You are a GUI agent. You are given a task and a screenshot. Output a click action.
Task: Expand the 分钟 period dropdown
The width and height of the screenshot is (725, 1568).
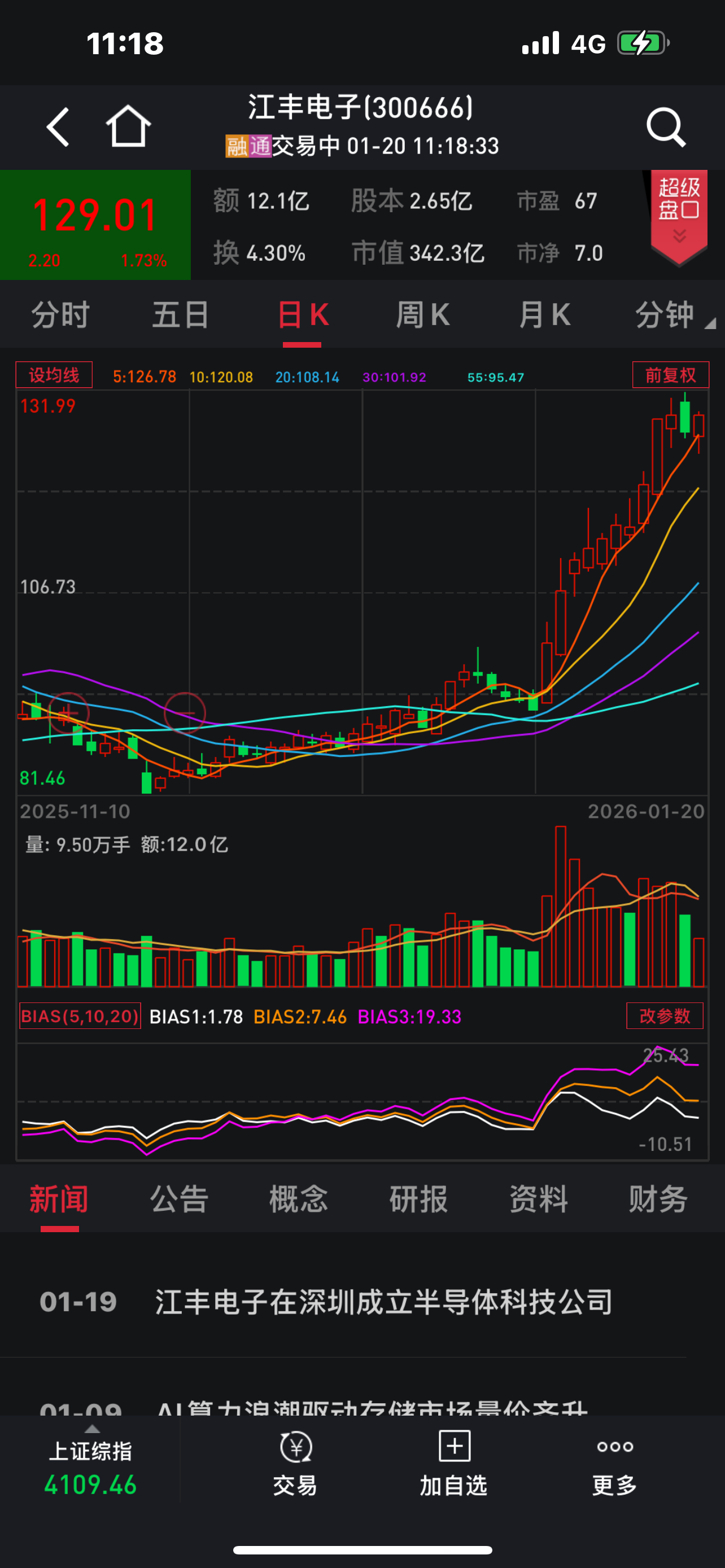click(675, 315)
